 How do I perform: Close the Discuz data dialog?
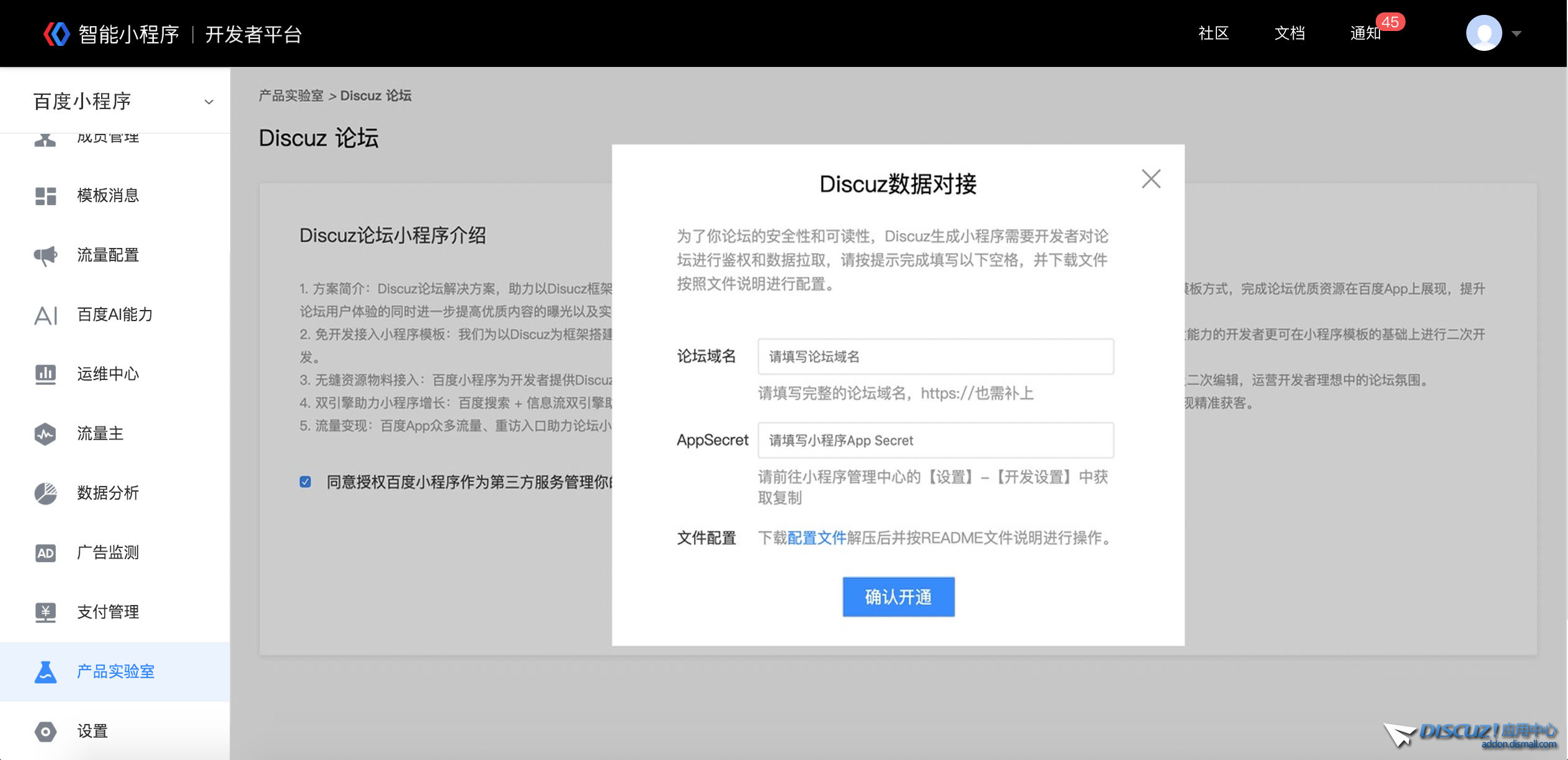[x=1151, y=179]
